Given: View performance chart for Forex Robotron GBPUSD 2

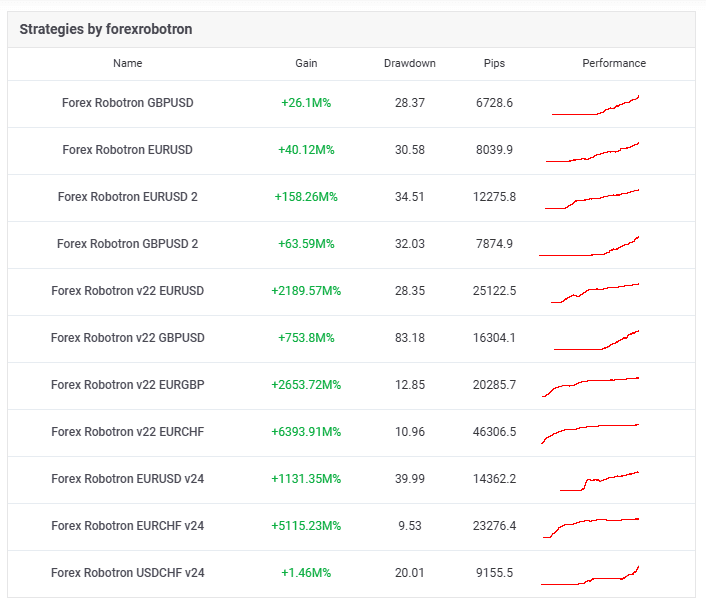Looking at the screenshot, I should coord(589,246).
